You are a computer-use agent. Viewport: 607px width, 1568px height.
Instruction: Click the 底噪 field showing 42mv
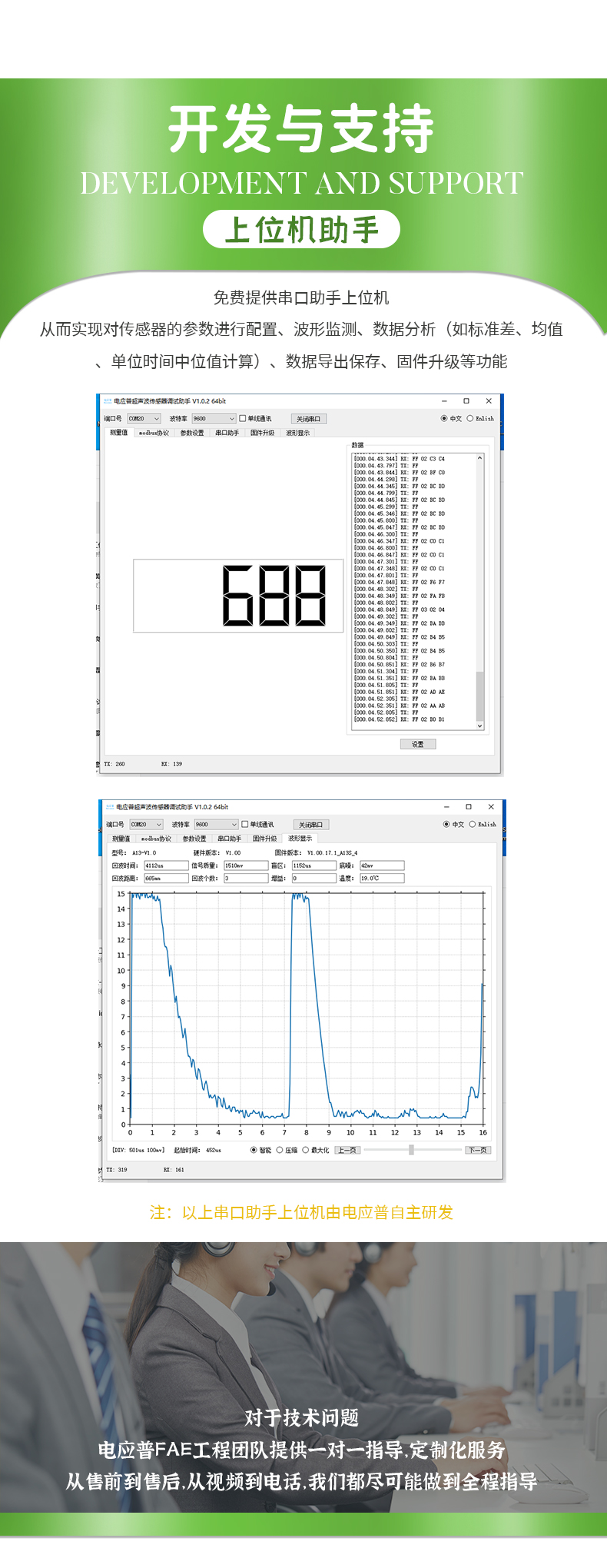click(x=382, y=865)
